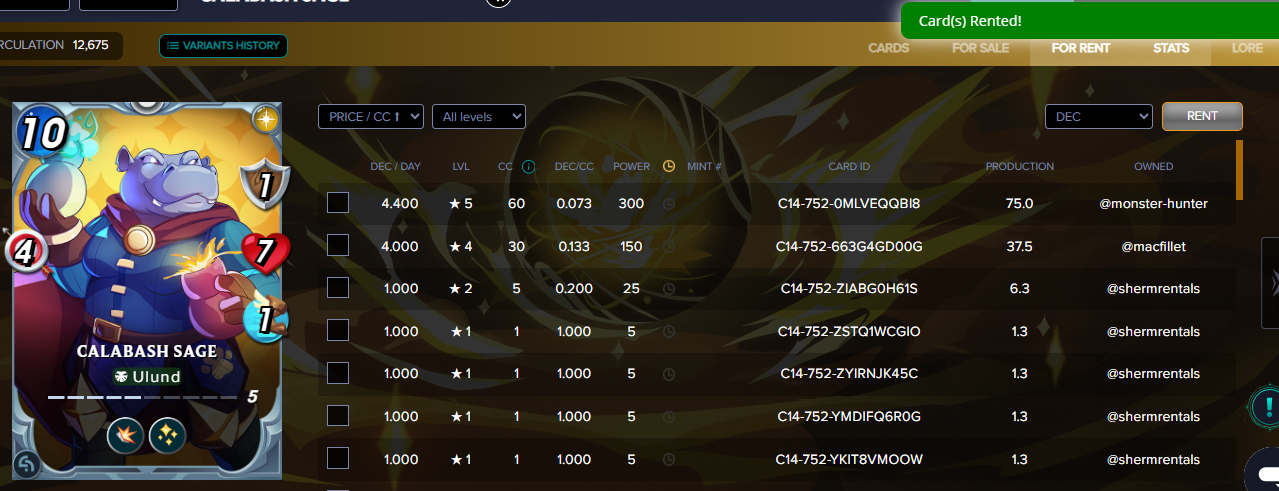Check the box for card C14-752-663G4GD00G
1279x491 pixels.
[338, 245]
